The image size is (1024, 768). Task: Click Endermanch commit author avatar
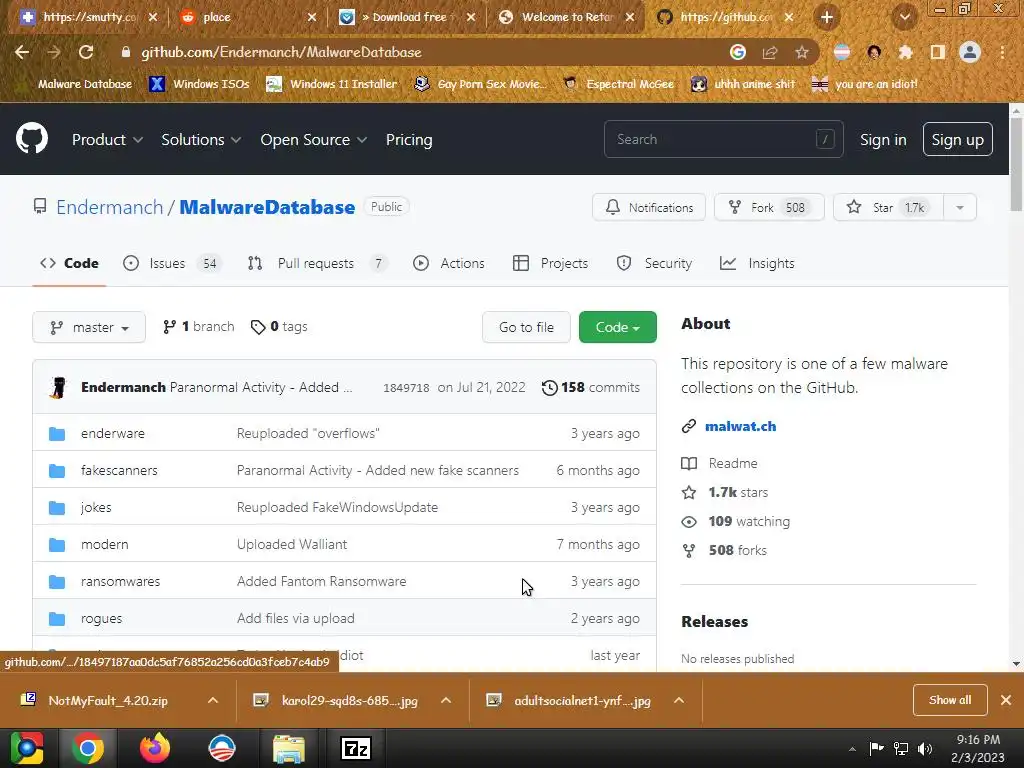point(58,387)
